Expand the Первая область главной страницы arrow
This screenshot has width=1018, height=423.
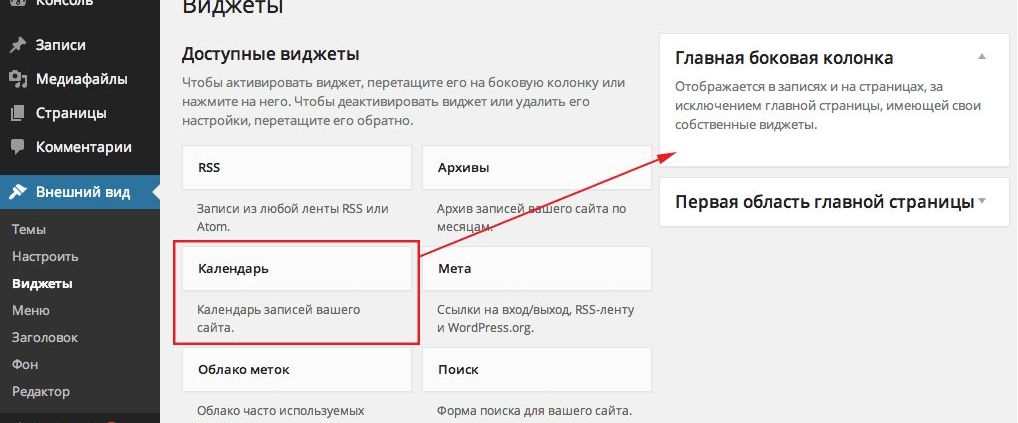982,201
